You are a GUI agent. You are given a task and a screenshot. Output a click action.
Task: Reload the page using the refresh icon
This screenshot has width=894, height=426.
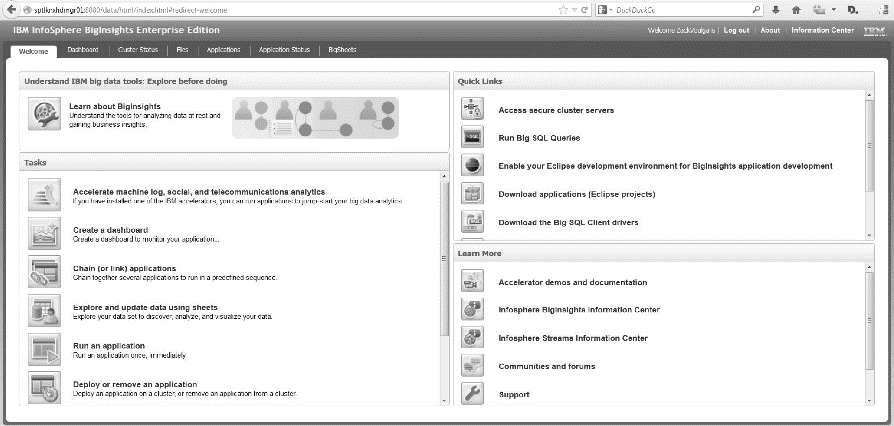pos(585,10)
